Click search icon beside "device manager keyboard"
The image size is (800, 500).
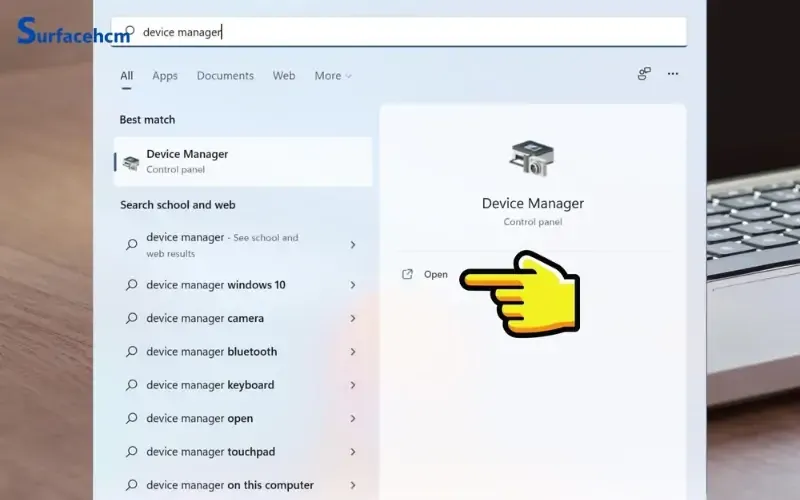132,385
